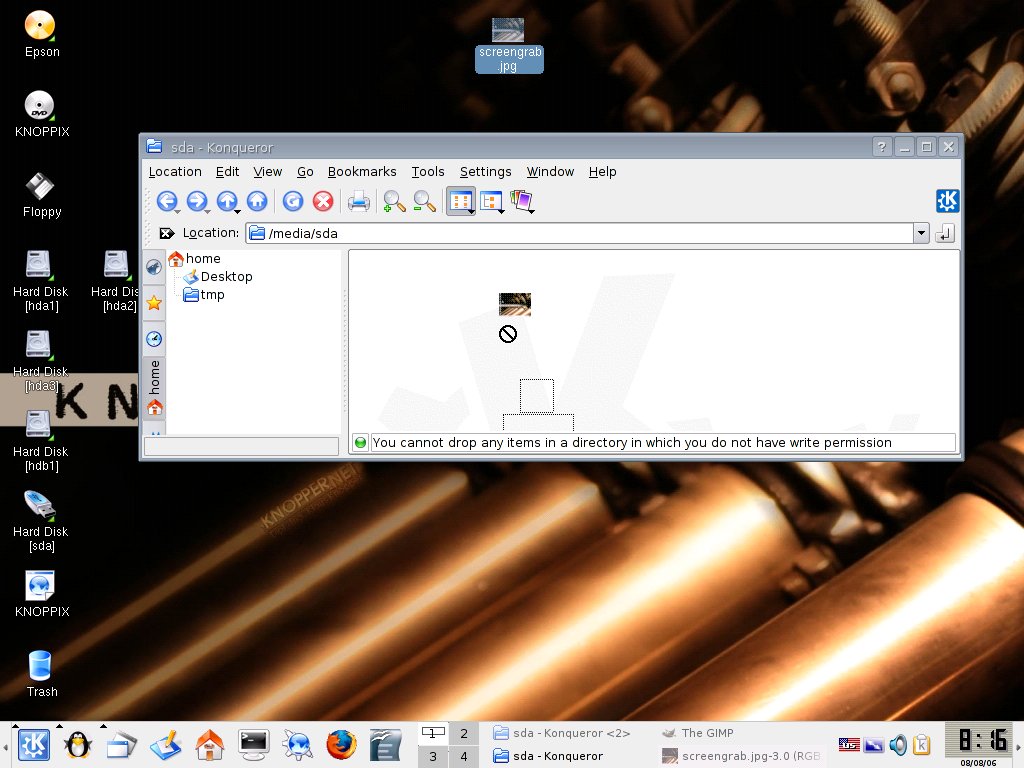Click the Reload button in toolbar

pos(292,201)
